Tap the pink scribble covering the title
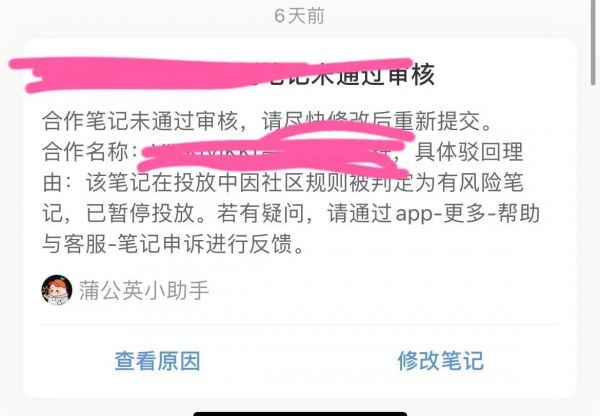The height and width of the screenshot is (416, 600). [x=210, y=75]
